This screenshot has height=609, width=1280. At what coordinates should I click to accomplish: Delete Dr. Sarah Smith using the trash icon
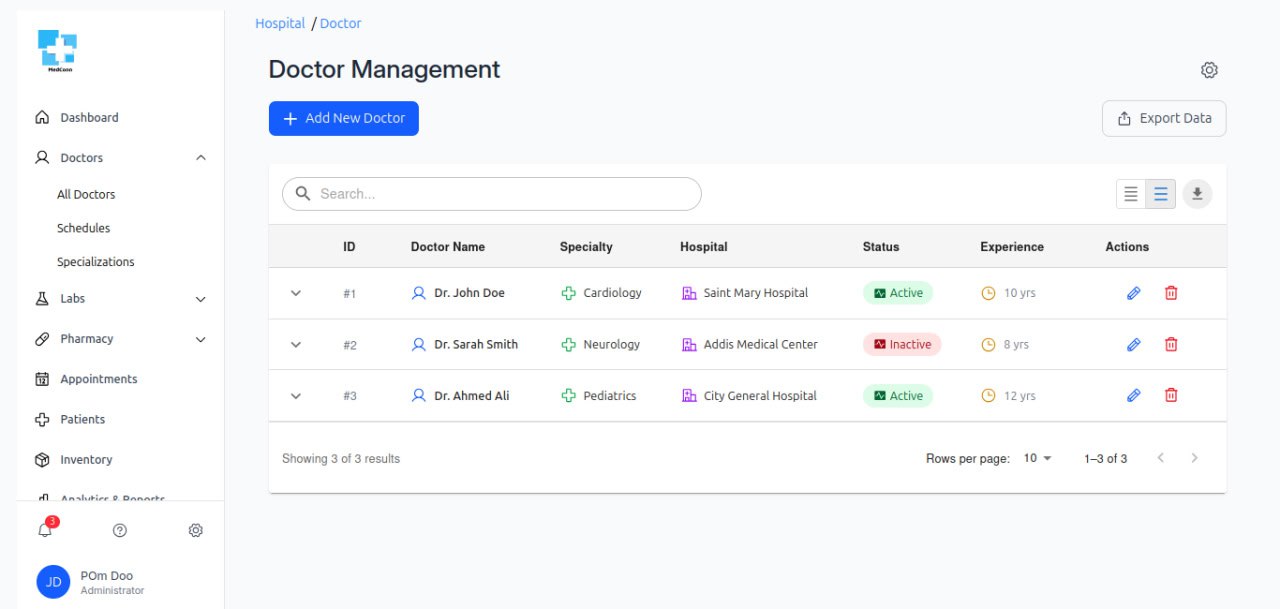[1171, 344]
